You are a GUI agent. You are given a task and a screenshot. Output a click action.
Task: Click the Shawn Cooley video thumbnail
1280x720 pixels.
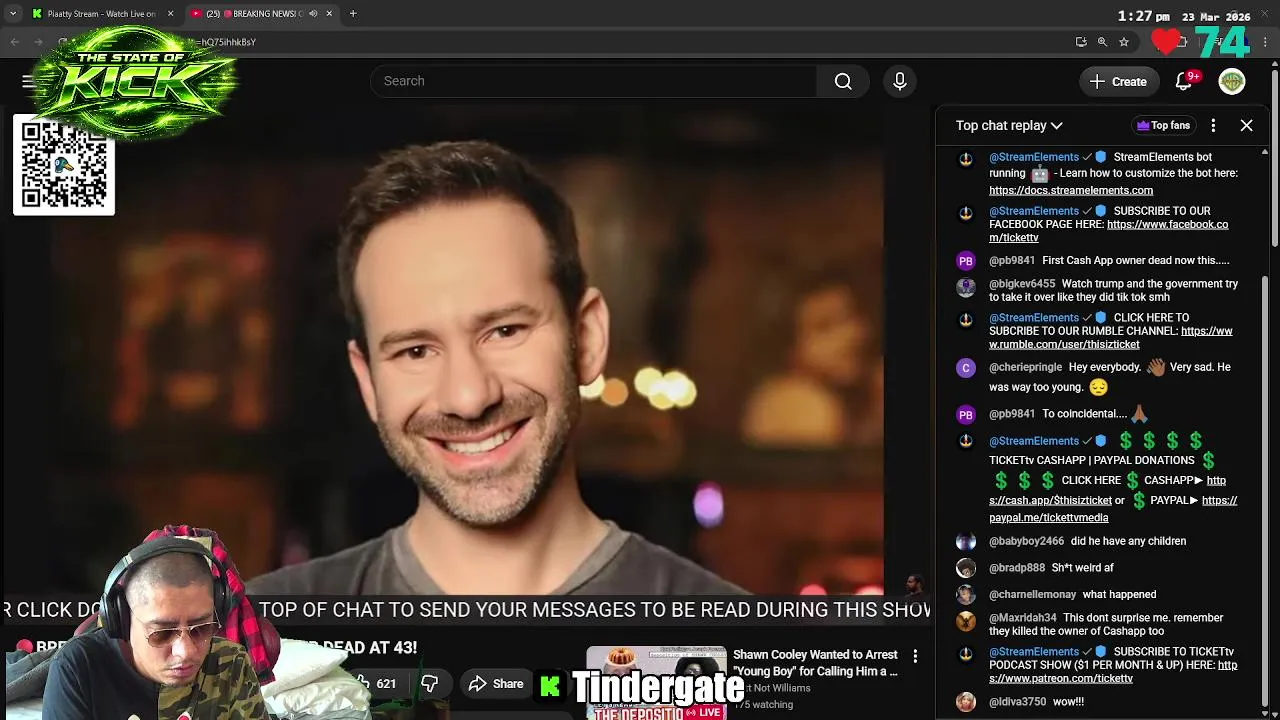tap(656, 682)
